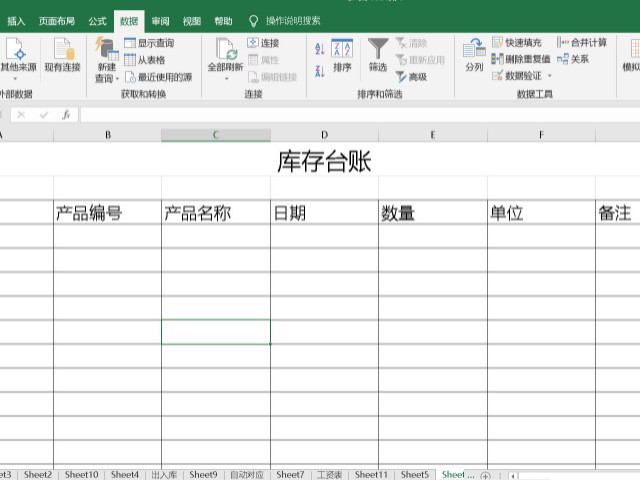640x480 pixels.
Task: Select column D header
Action: (x=324, y=135)
